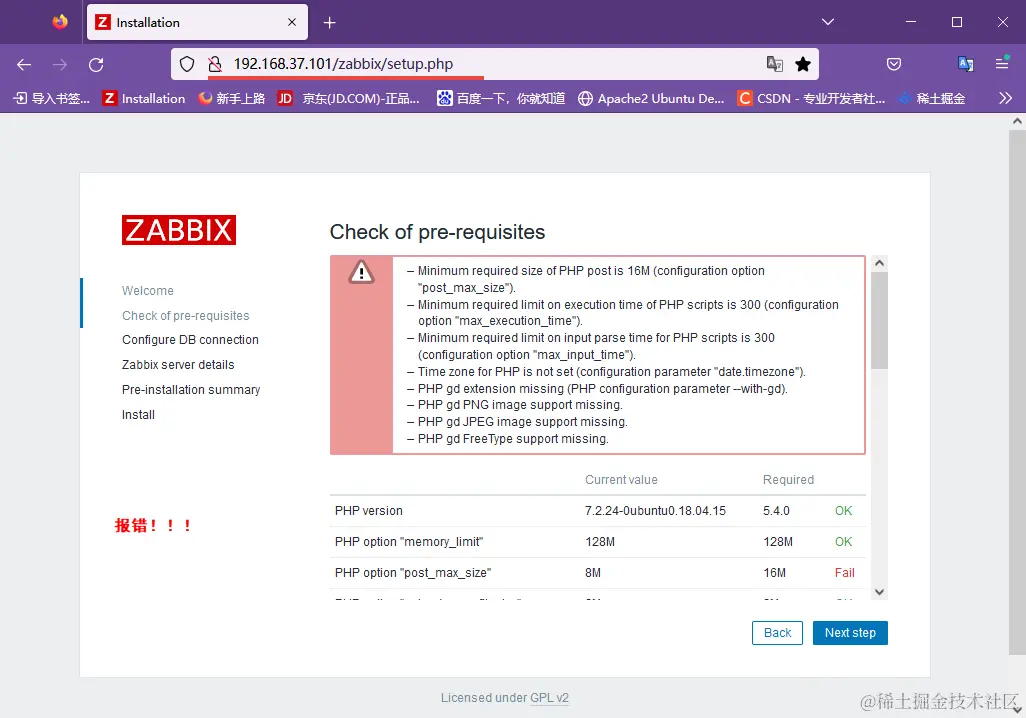The image size is (1026, 718).
Task: Click the Fail status for post_max_size
Action: pyautogui.click(x=844, y=573)
